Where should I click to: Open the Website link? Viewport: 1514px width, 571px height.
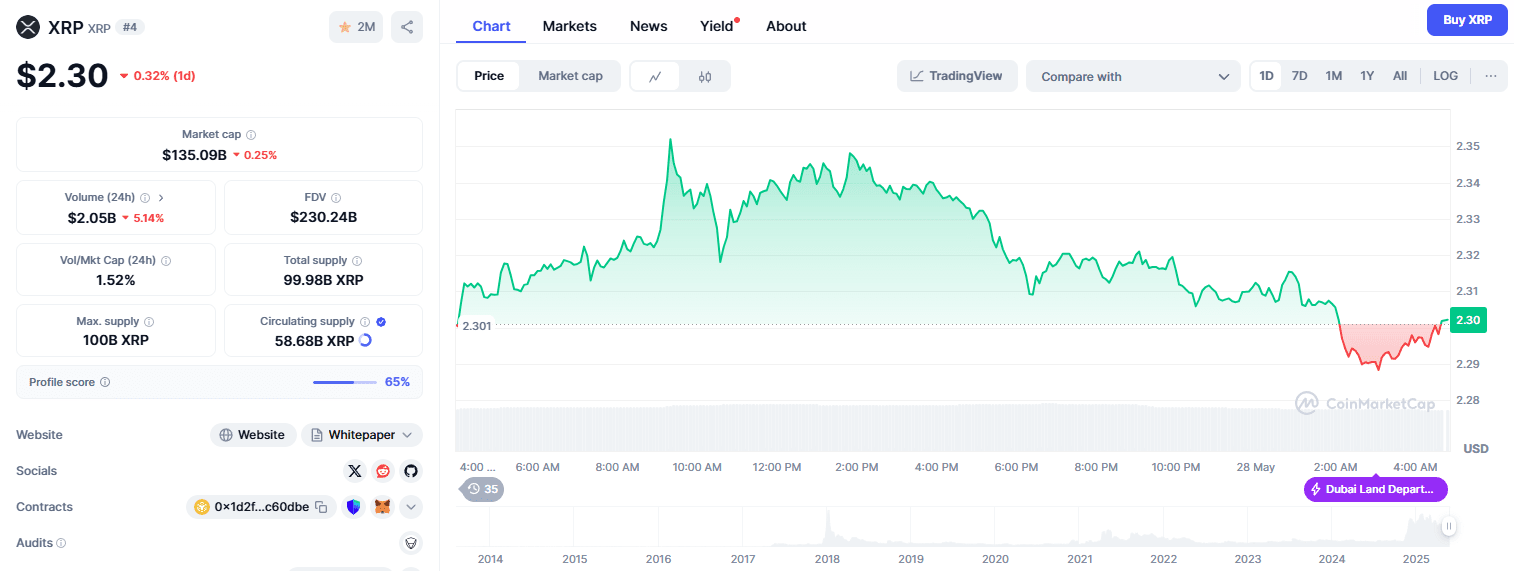[253, 435]
